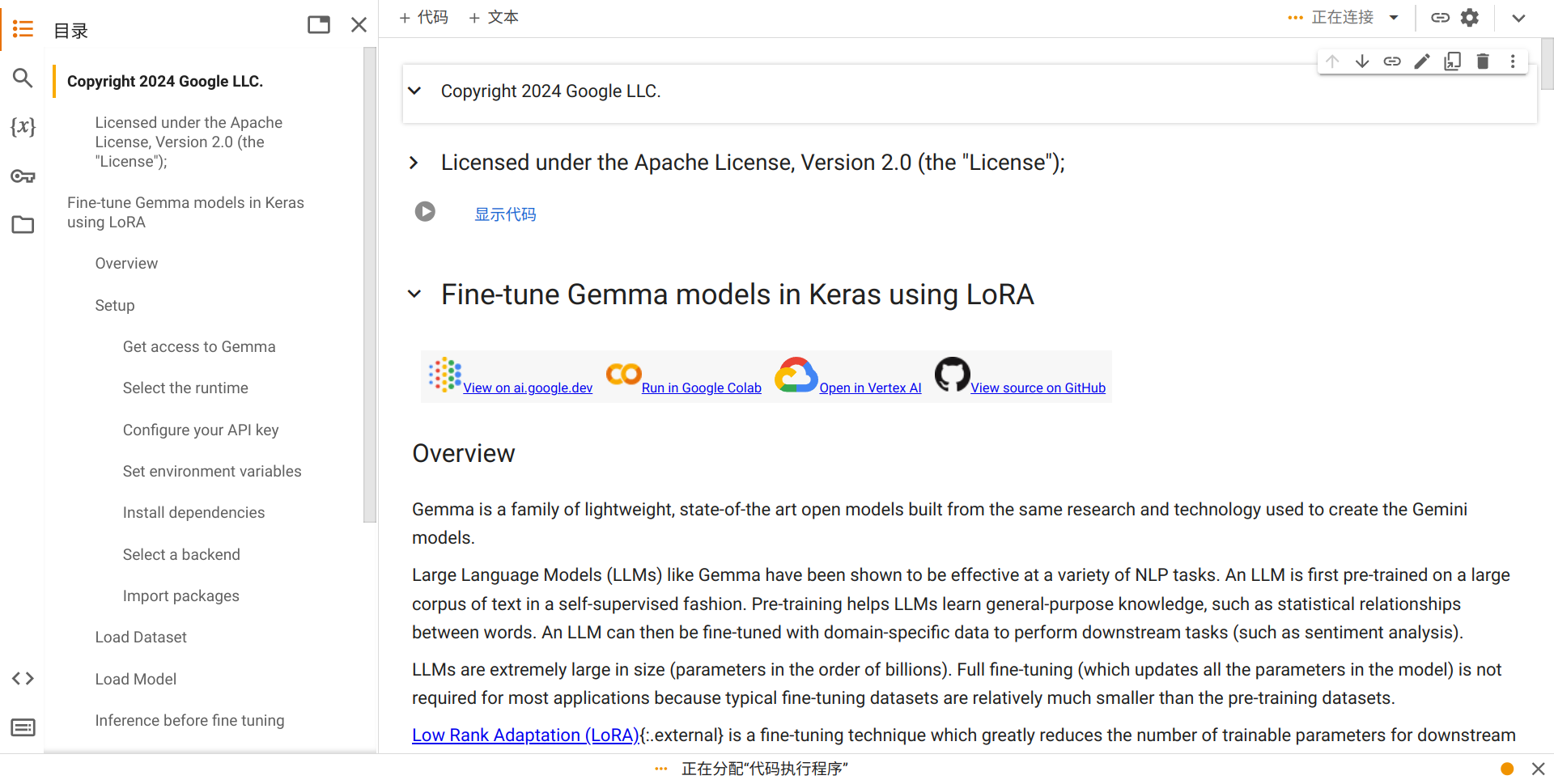Open the files folder panel
This screenshot has height=784, width=1554.
pos(23,225)
